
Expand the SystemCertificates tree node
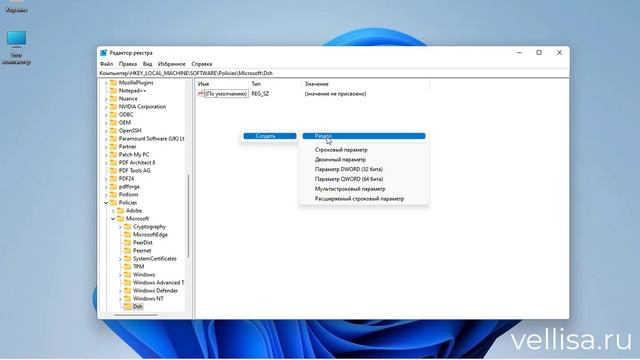point(120,259)
